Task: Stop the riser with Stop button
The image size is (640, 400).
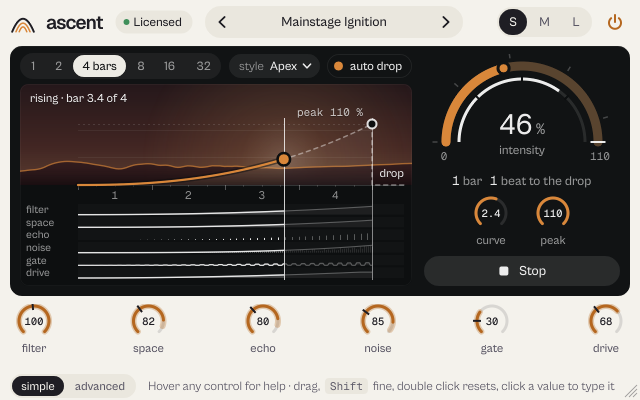Action: pyautogui.click(x=522, y=271)
